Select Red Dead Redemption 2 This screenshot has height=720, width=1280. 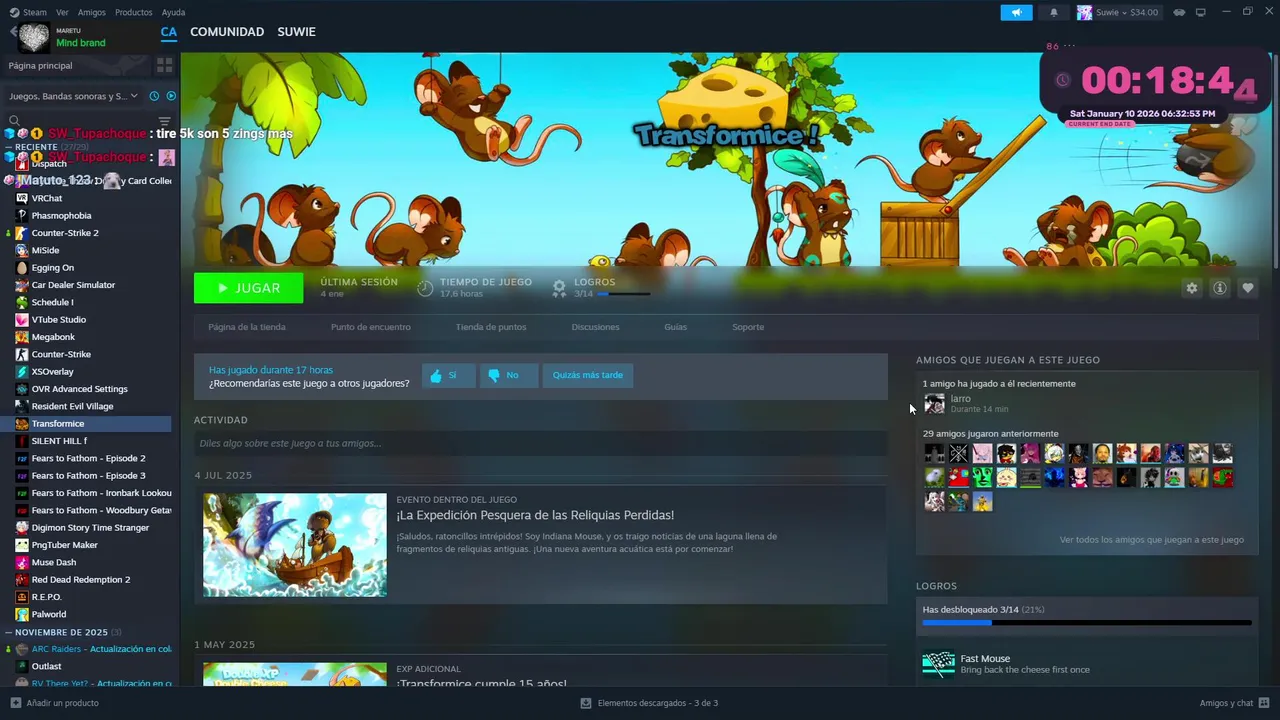[x=80, y=579]
